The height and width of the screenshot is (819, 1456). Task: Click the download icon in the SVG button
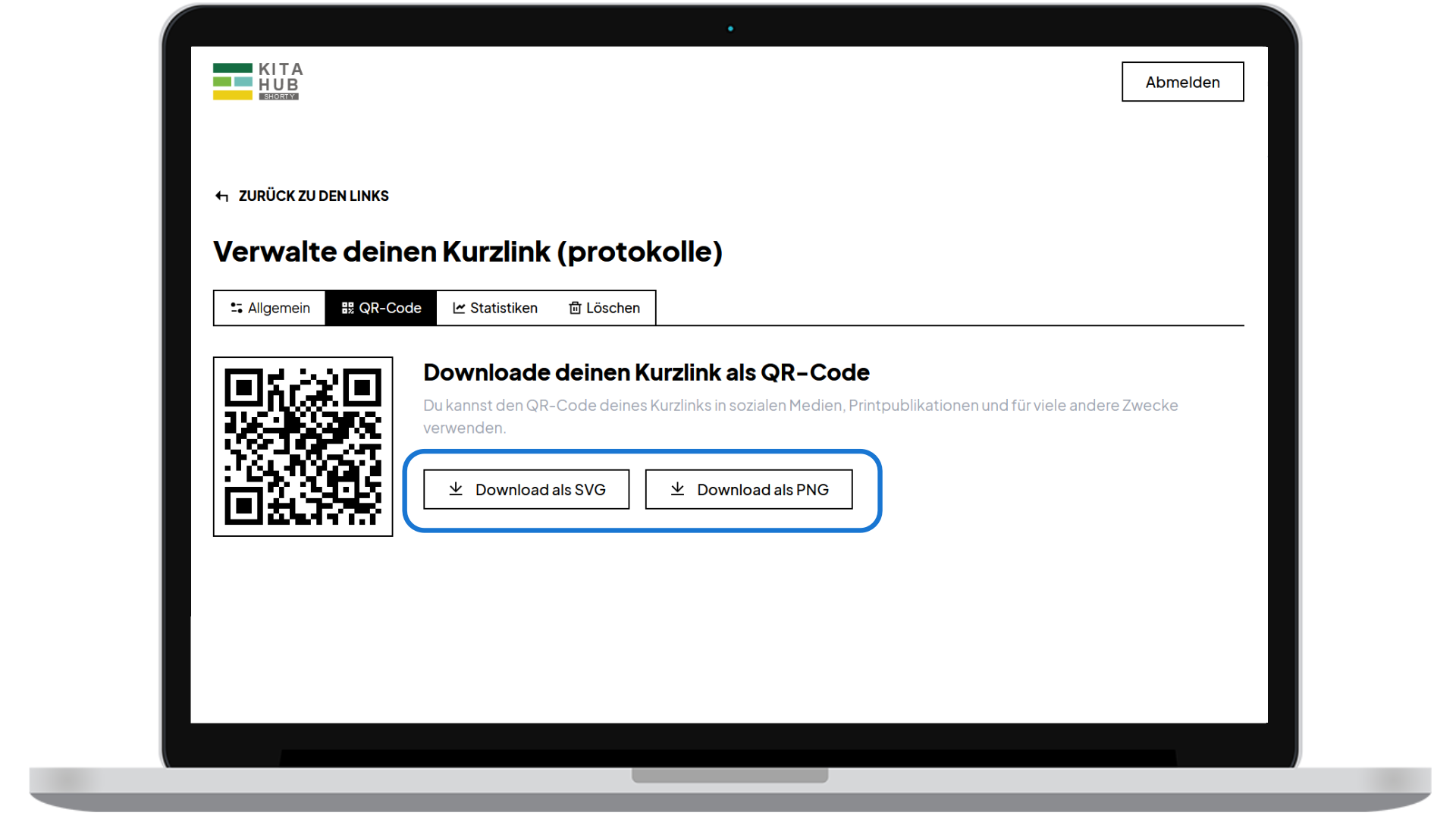(456, 489)
